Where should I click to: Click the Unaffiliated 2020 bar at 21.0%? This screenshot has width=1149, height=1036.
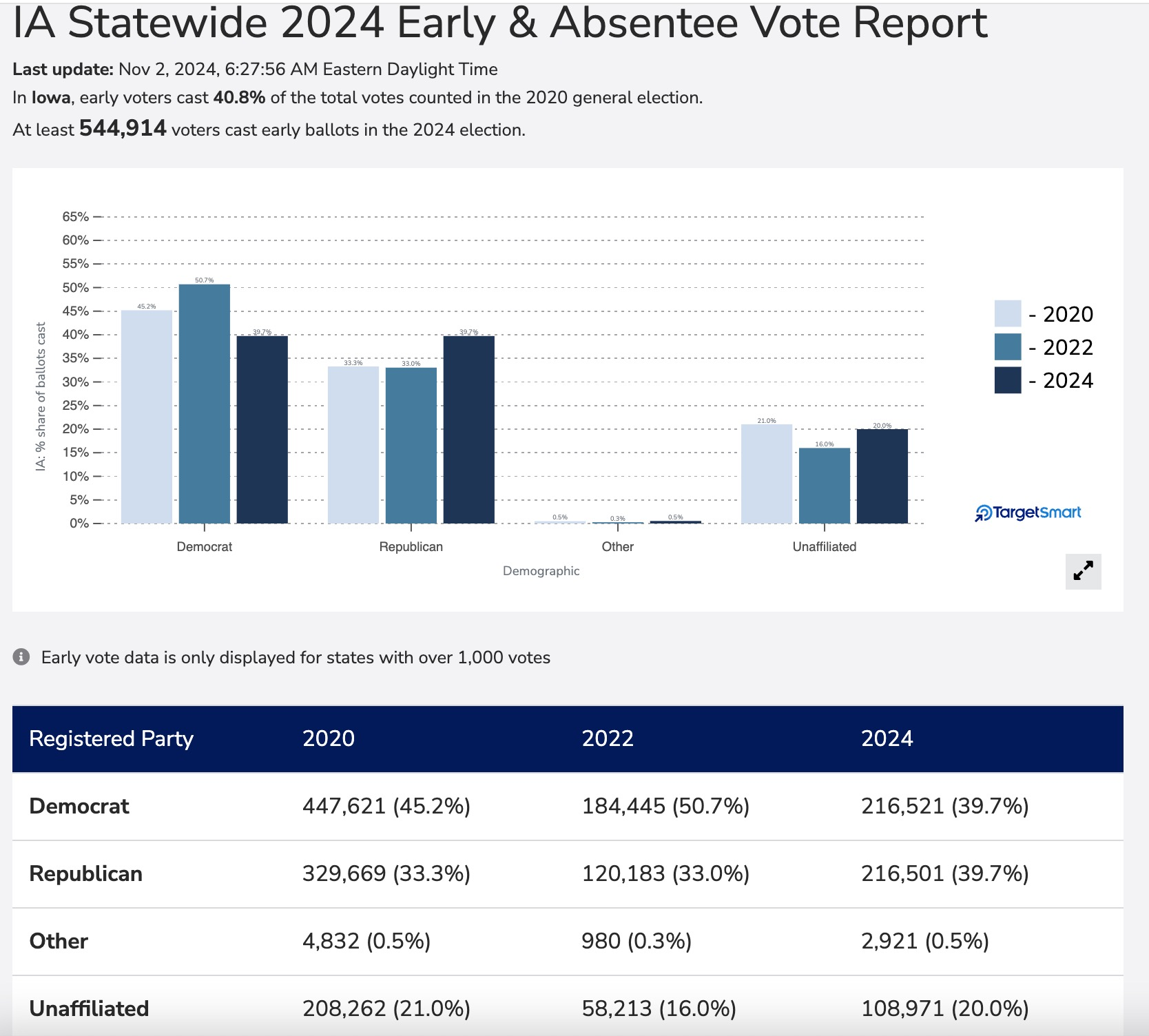tap(766, 474)
